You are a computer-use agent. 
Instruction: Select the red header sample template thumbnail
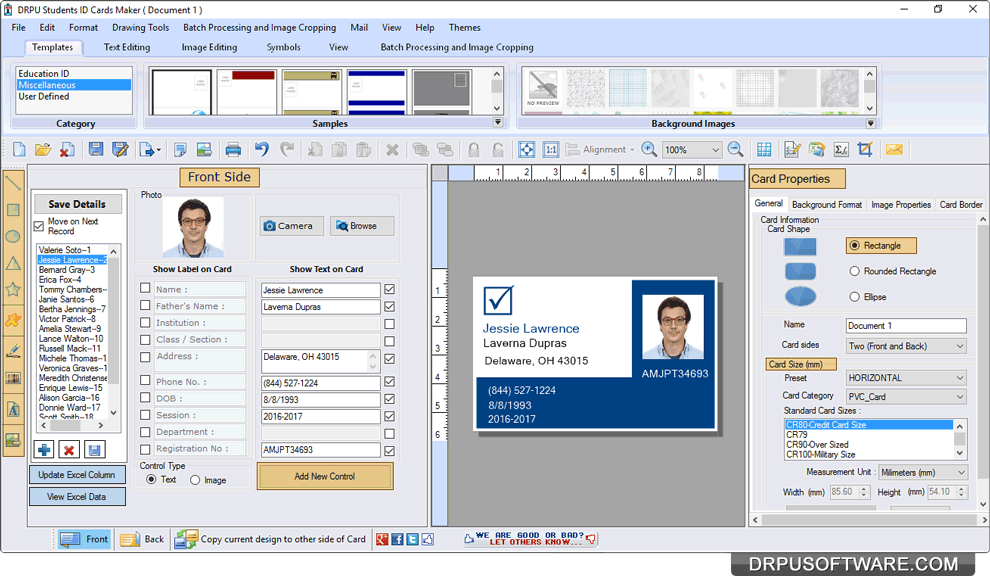[x=247, y=92]
